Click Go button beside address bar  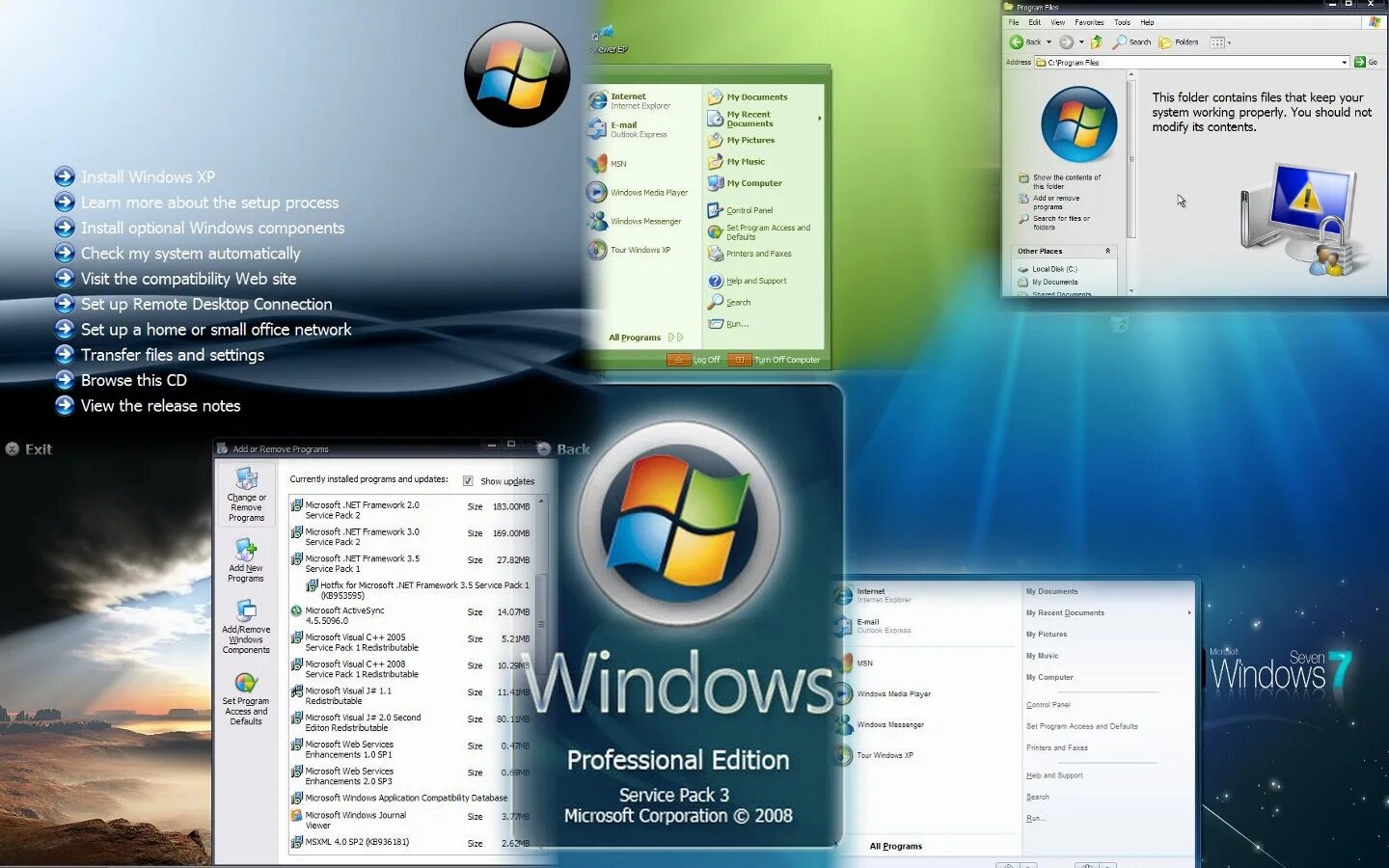[1366, 63]
